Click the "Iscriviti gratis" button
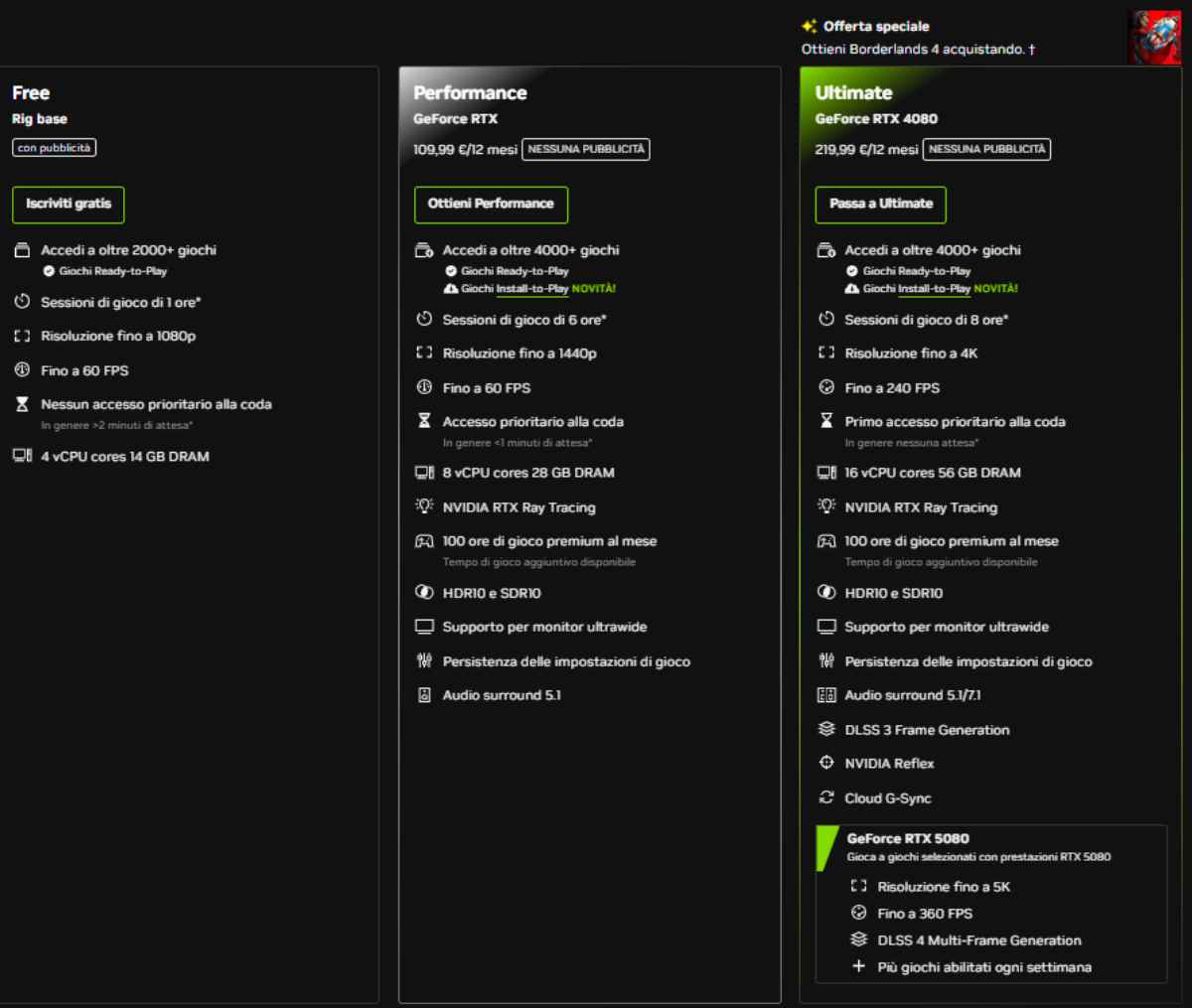 click(68, 205)
